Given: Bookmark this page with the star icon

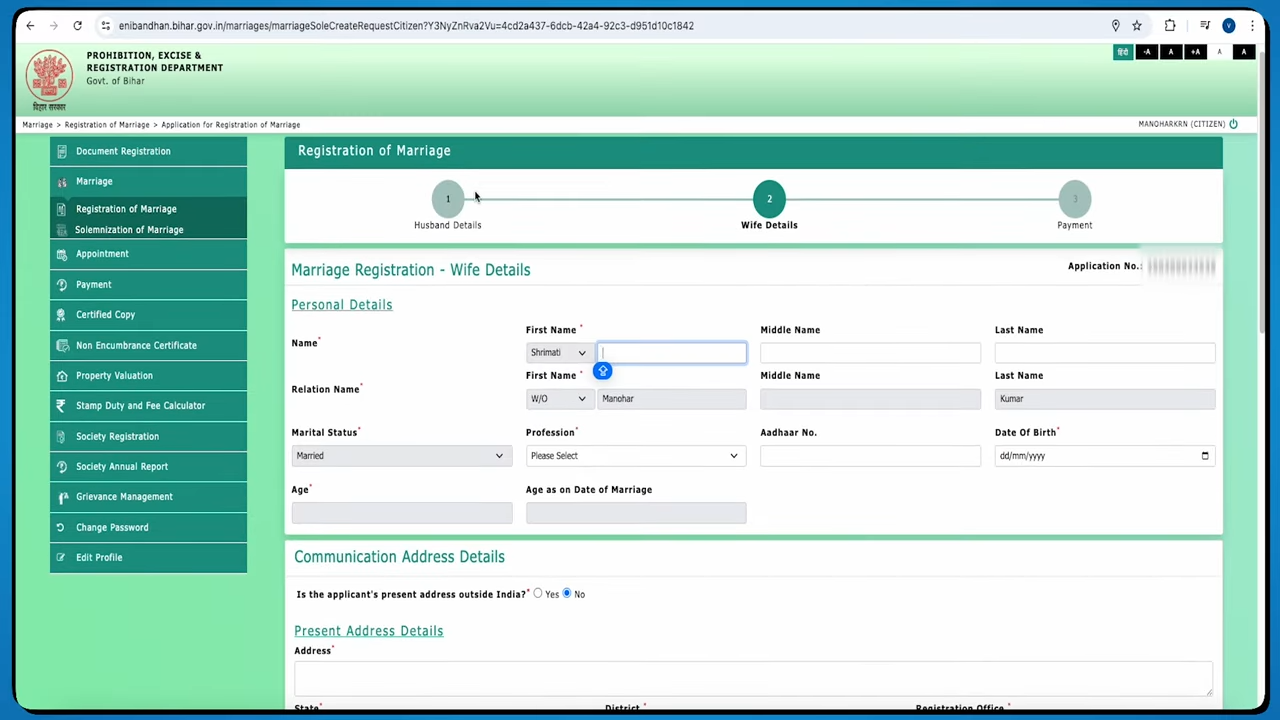Looking at the screenshot, I should pos(1137,26).
